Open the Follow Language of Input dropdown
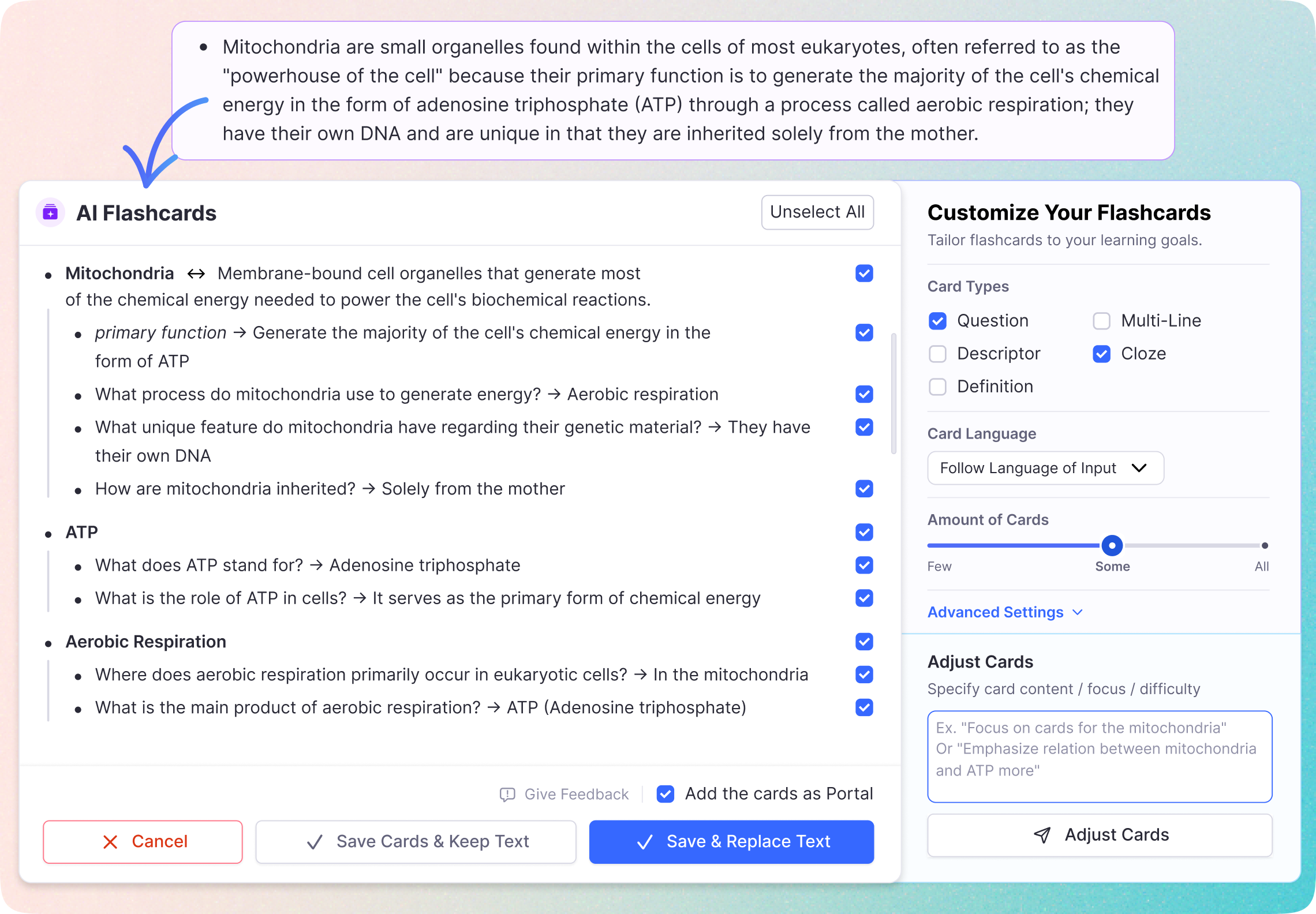The height and width of the screenshot is (914, 1316). [x=1045, y=468]
